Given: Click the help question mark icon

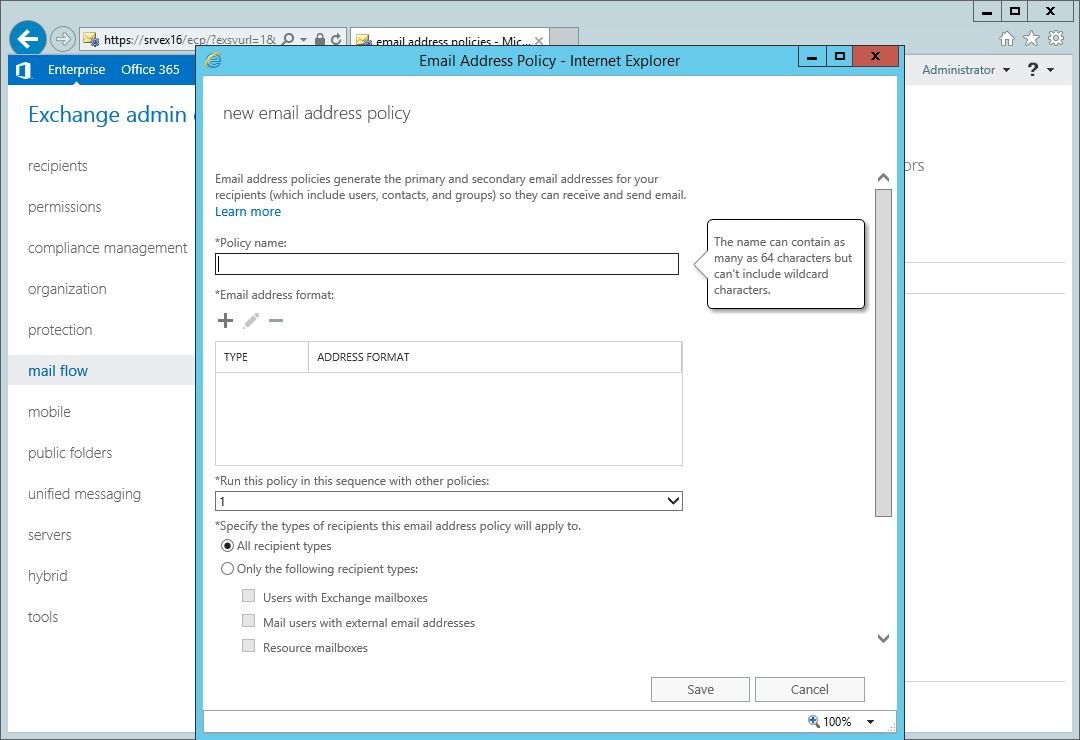Looking at the screenshot, I should tap(1033, 70).
